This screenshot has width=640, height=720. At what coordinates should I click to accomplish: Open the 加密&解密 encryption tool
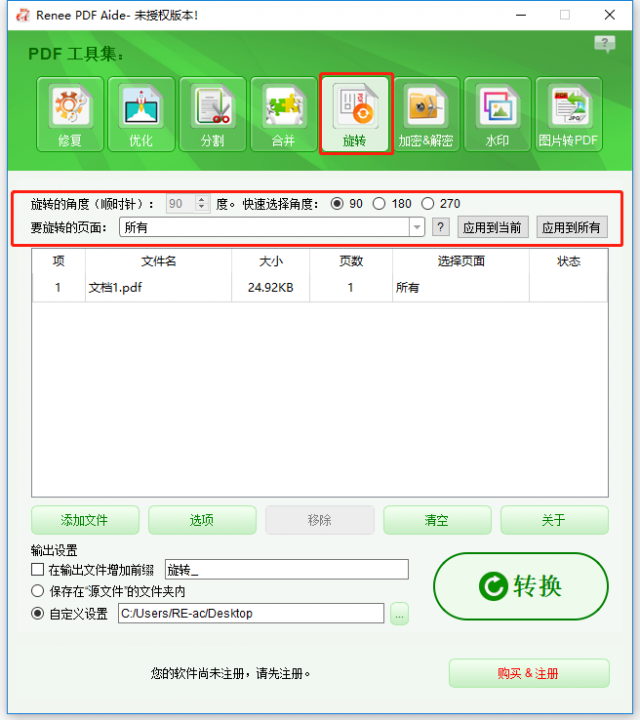point(426,114)
